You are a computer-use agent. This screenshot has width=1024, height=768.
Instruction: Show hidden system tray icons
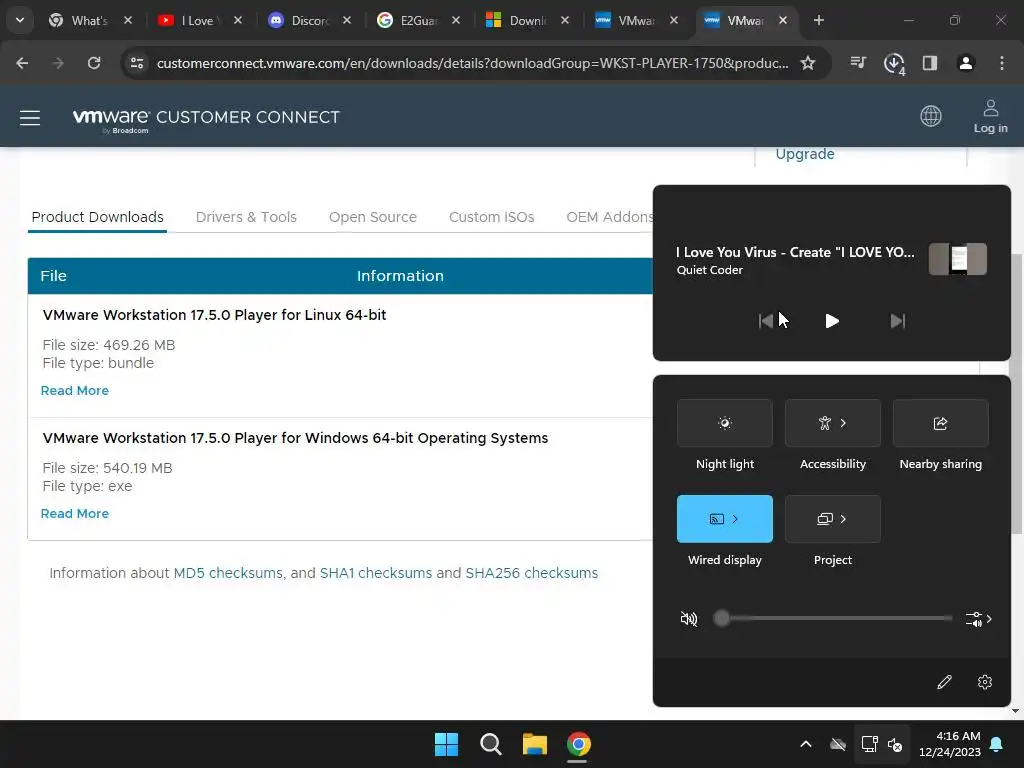(x=806, y=744)
